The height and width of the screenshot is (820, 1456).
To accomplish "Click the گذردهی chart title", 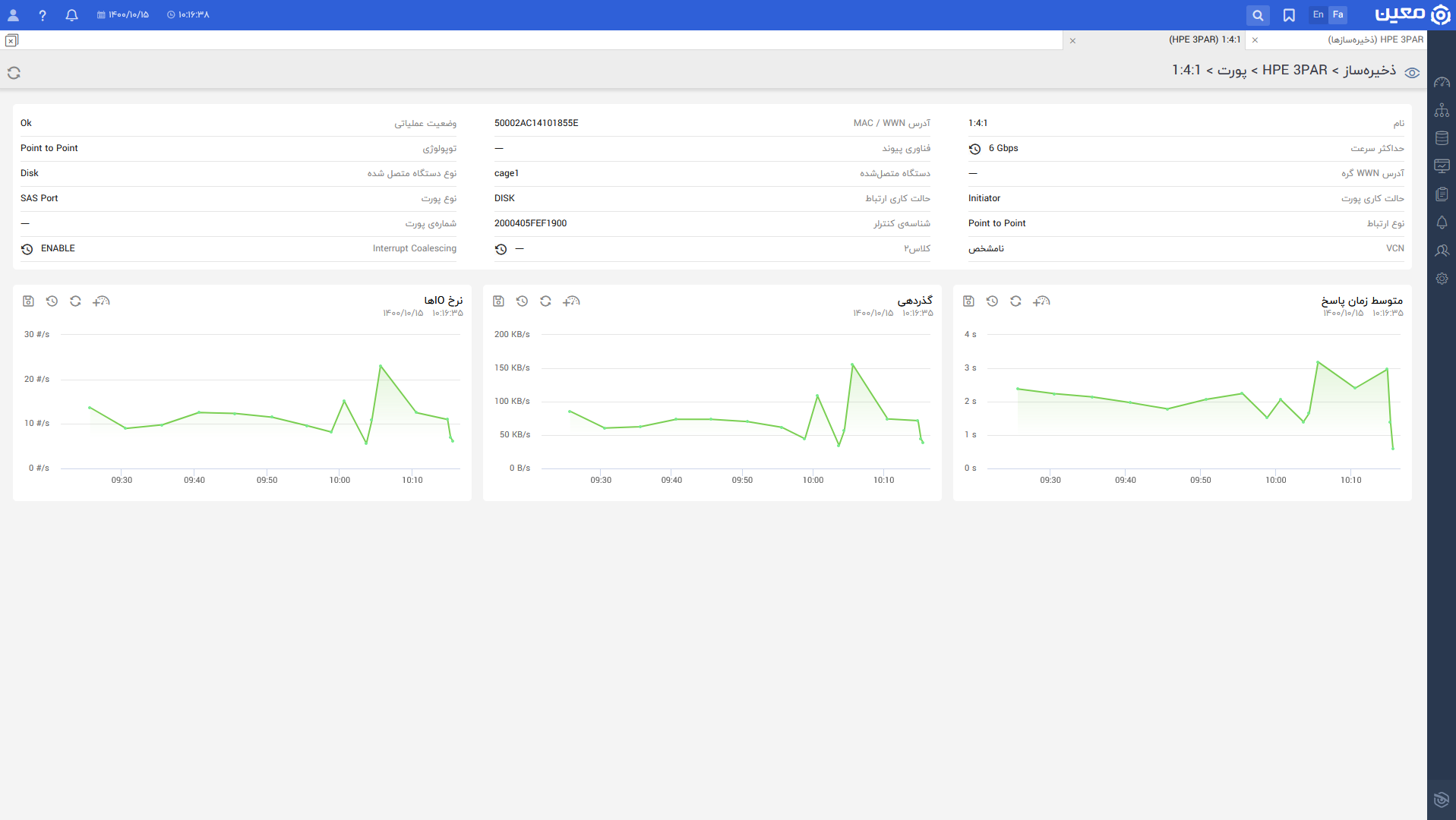I will click(x=915, y=301).
